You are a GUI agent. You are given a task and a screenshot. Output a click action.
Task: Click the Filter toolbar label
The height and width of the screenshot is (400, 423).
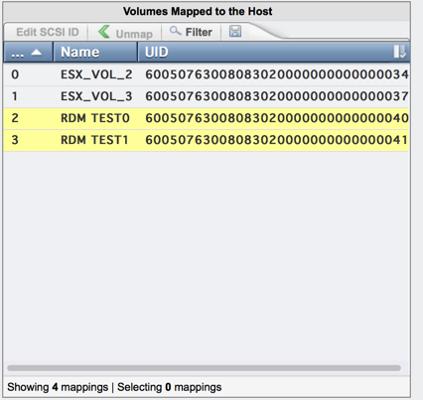[199, 32]
